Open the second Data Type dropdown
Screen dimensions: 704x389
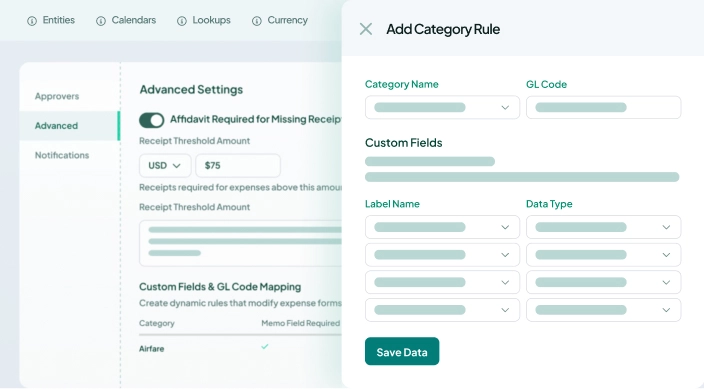(603, 255)
